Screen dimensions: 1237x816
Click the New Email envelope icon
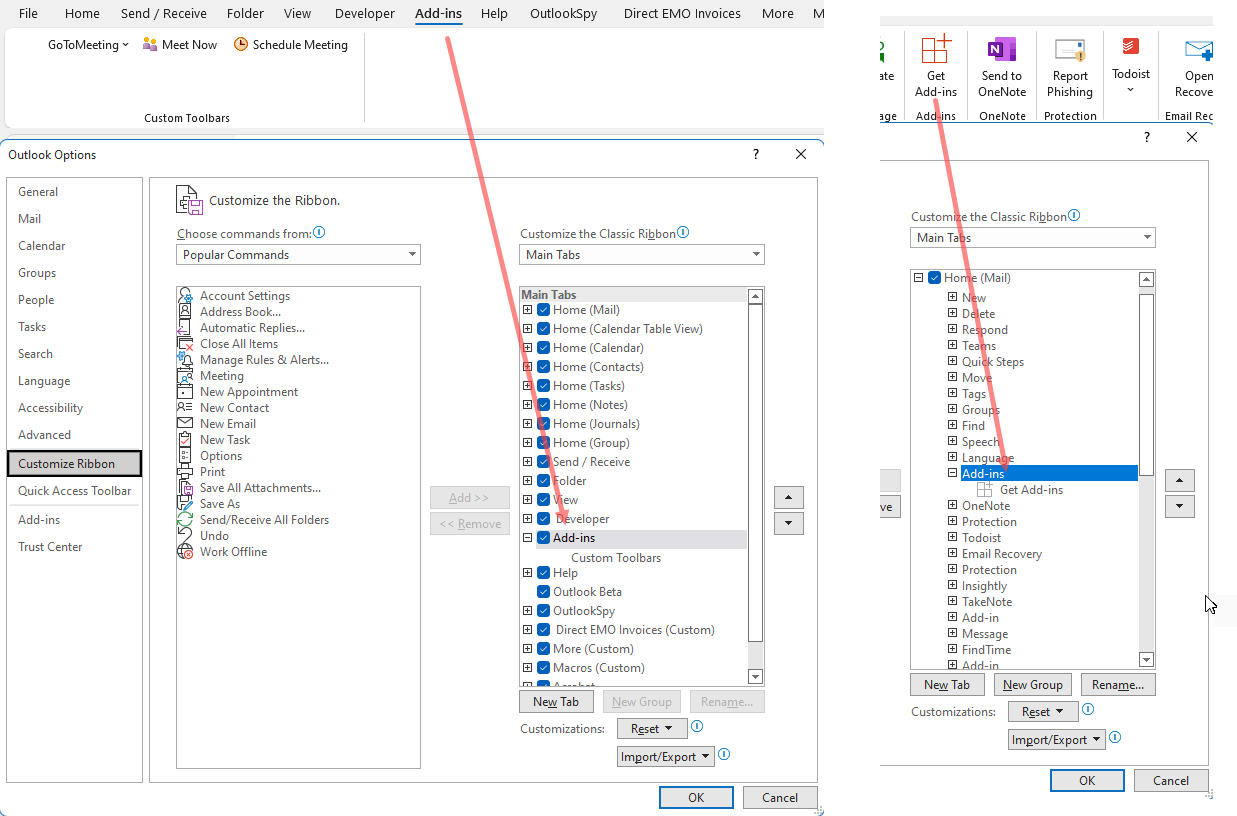point(185,424)
